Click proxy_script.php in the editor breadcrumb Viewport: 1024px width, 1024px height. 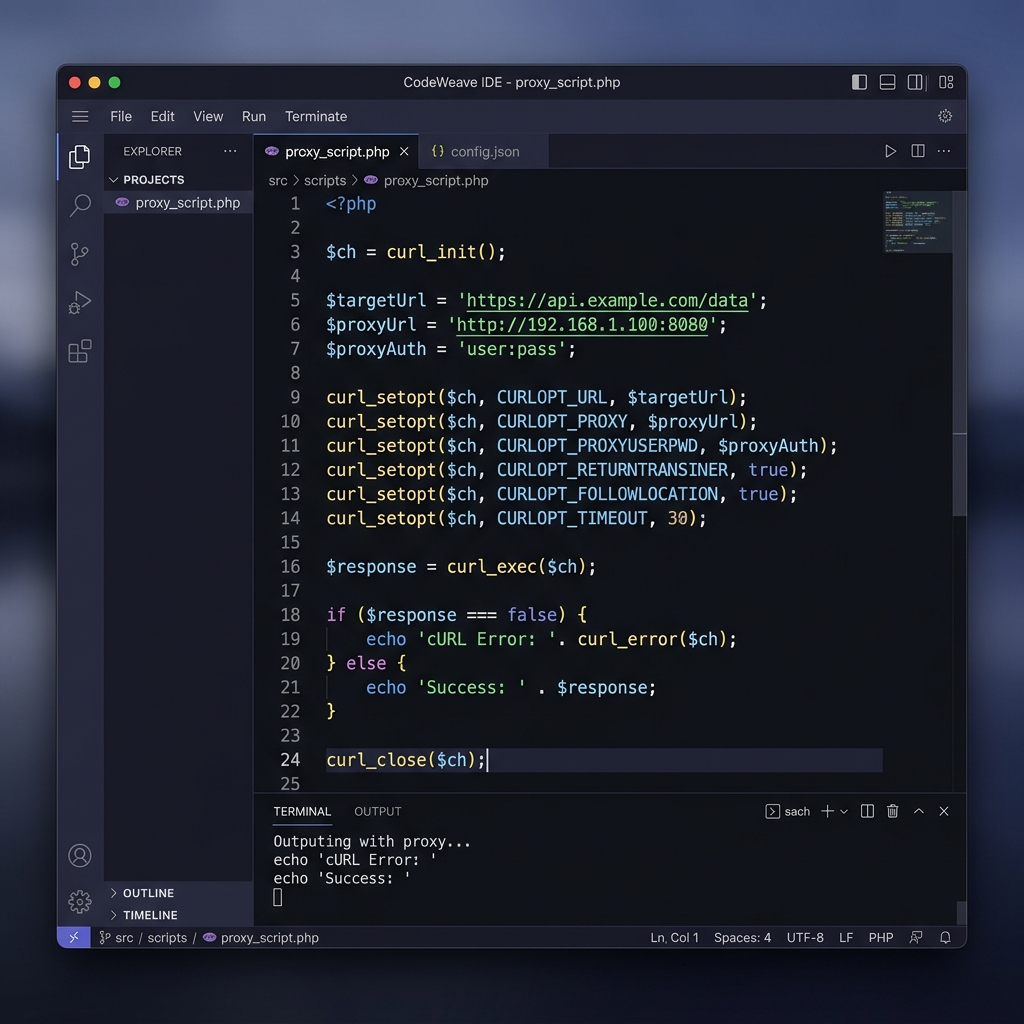tap(436, 181)
